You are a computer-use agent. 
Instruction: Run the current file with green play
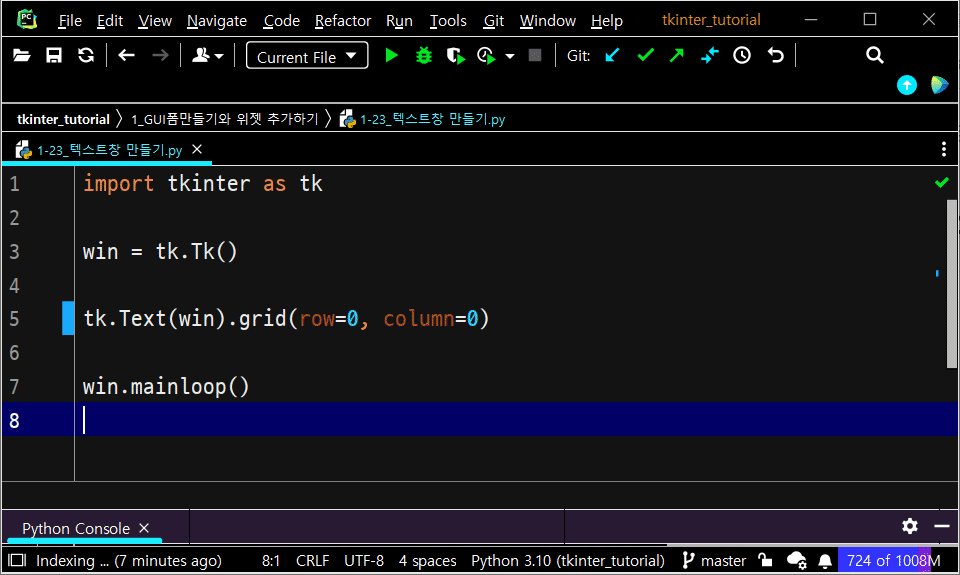392,56
